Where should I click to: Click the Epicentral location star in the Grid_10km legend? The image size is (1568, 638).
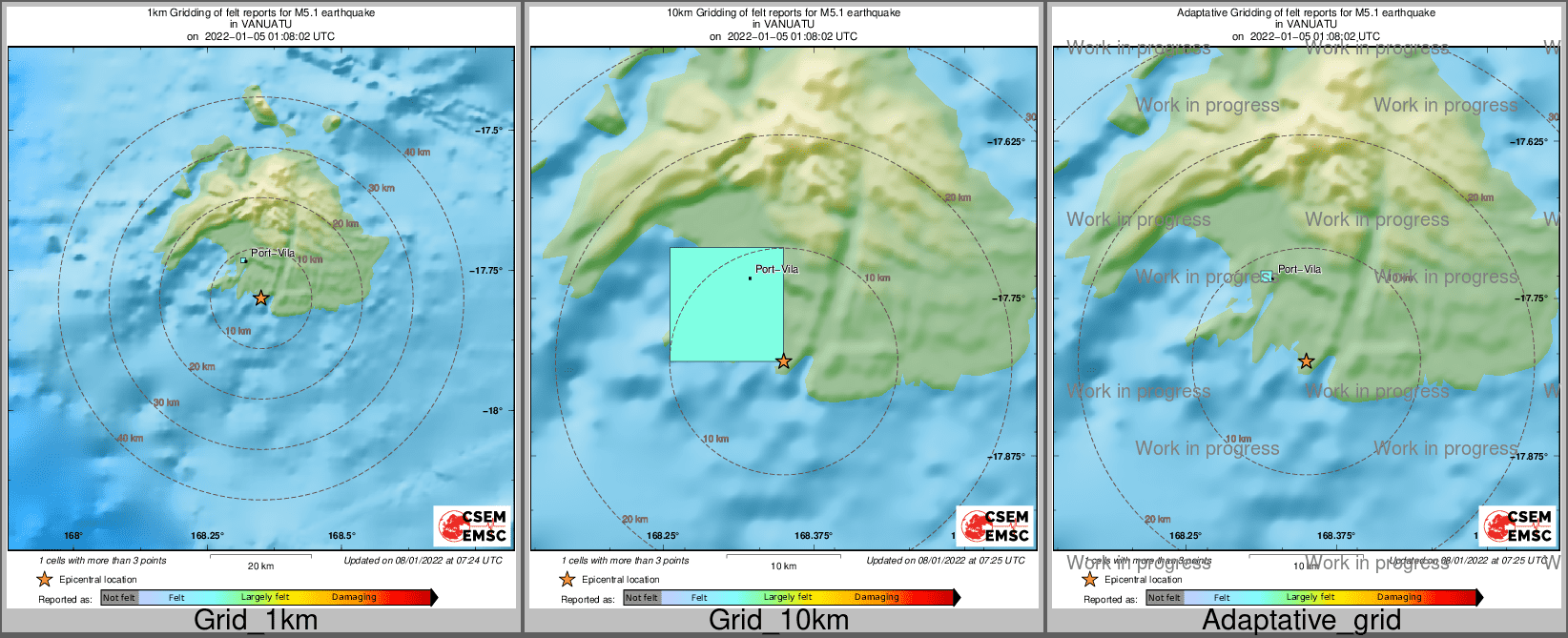(567, 579)
